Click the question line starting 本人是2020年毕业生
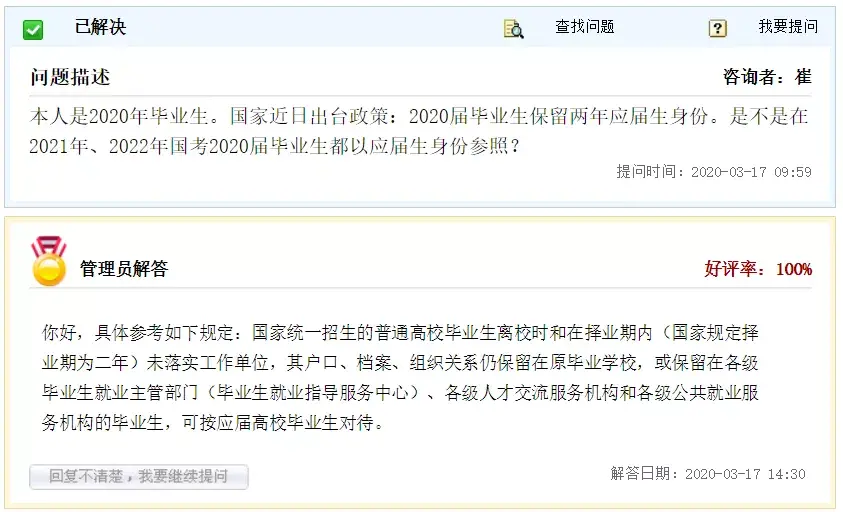This screenshot has height=512, width=843. [x=419, y=116]
